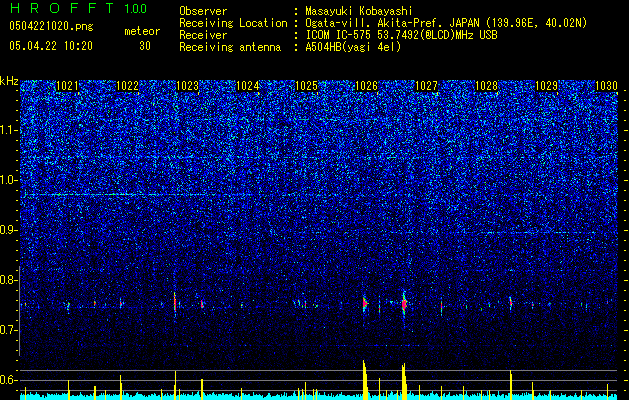
Task: Click the 1.0 frequency axis label
Action: pos(9,180)
